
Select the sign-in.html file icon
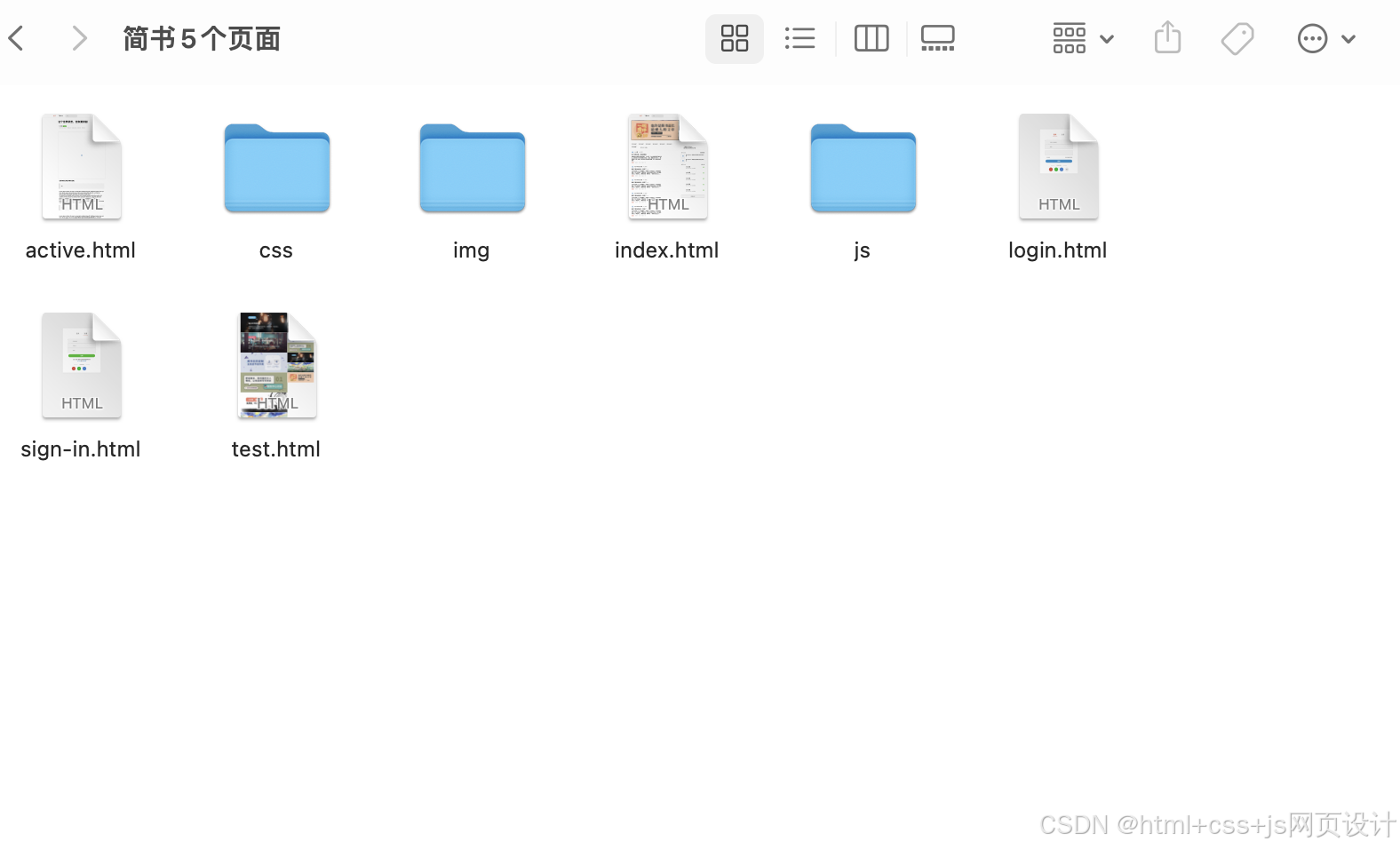pyautogui.click(x=82, y=366)
